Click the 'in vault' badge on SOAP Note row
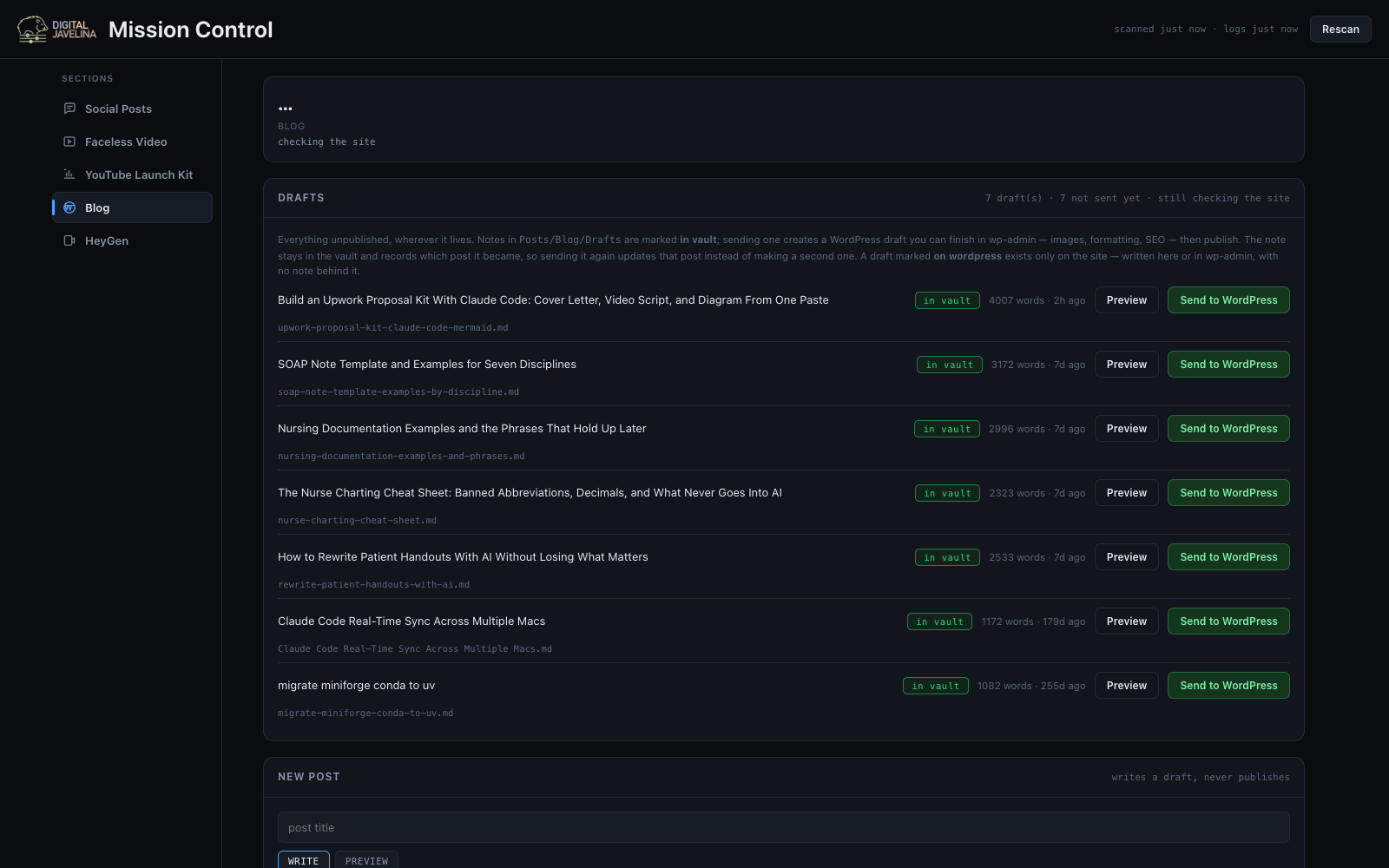 click(949, 365)
